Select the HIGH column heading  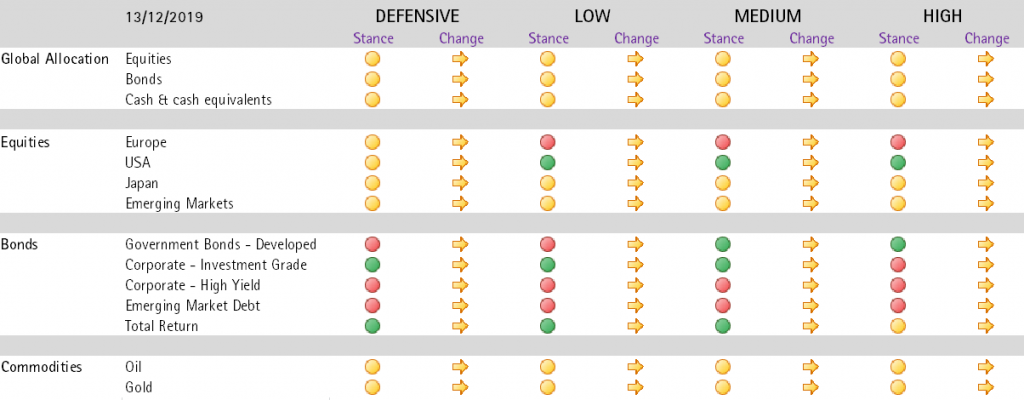tap(942, 16)
